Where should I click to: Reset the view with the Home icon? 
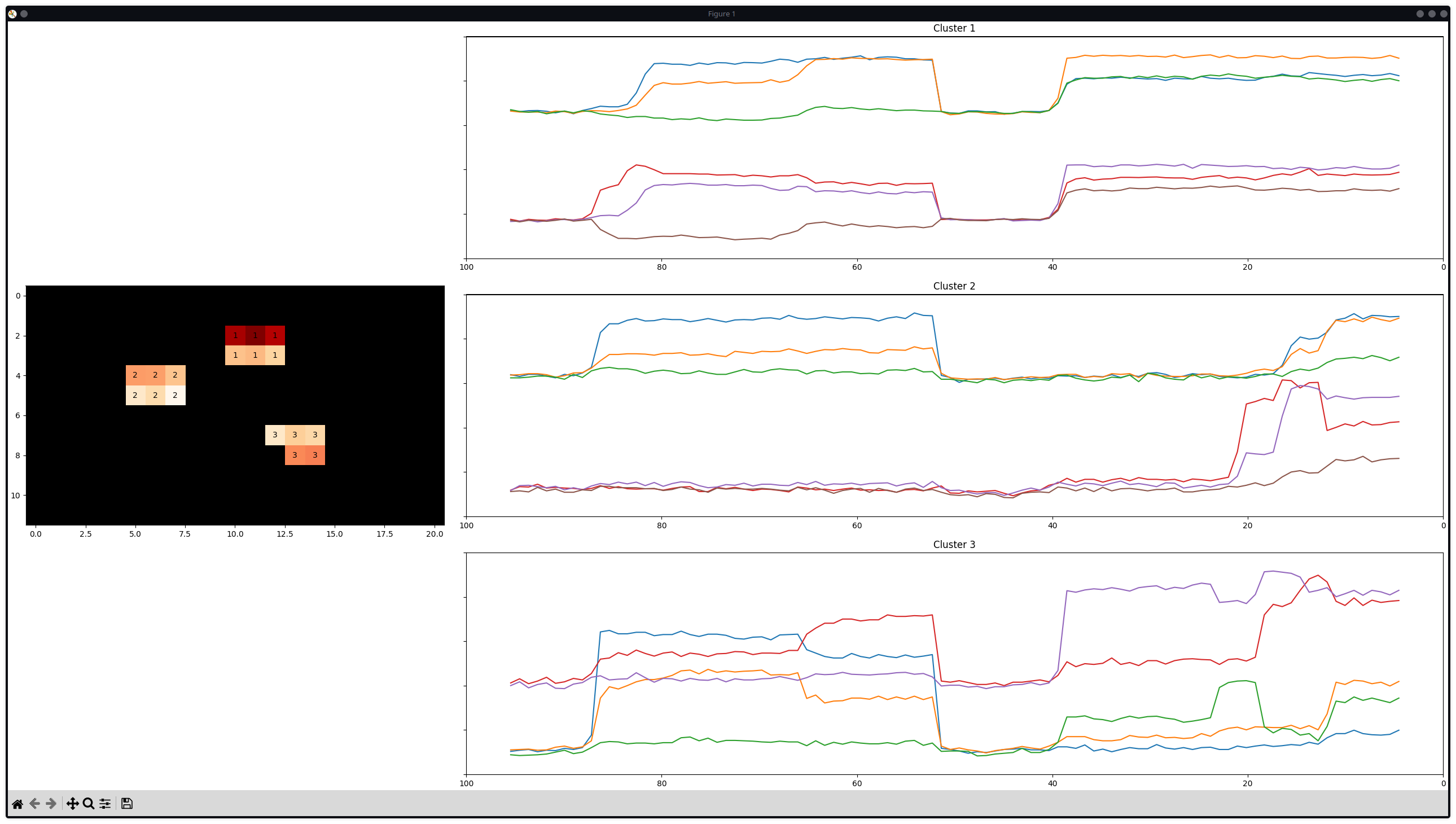tap(17, 804)
